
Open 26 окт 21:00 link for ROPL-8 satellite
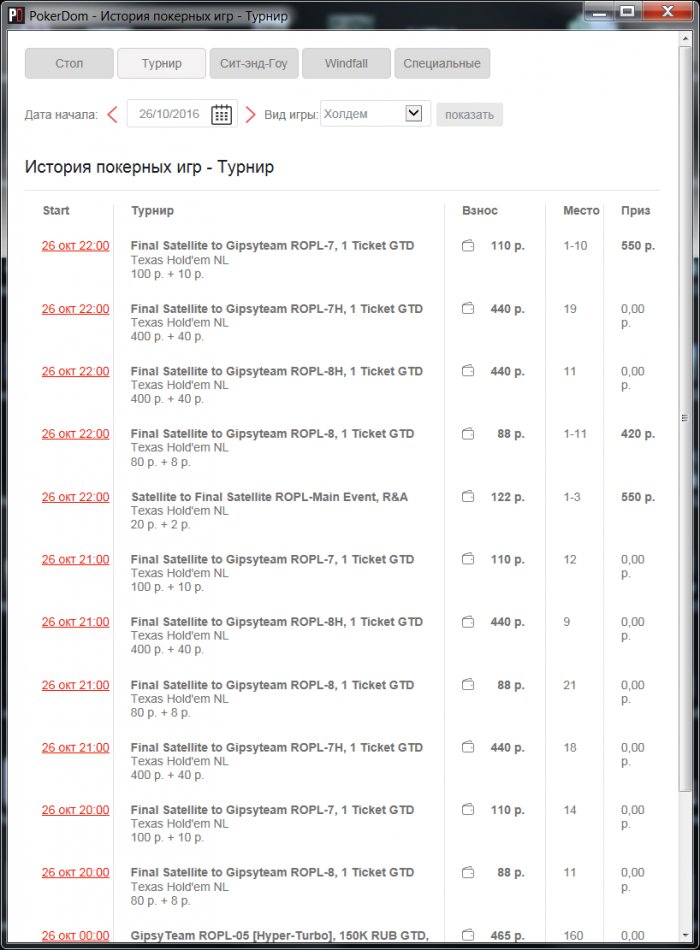(76, 685)
